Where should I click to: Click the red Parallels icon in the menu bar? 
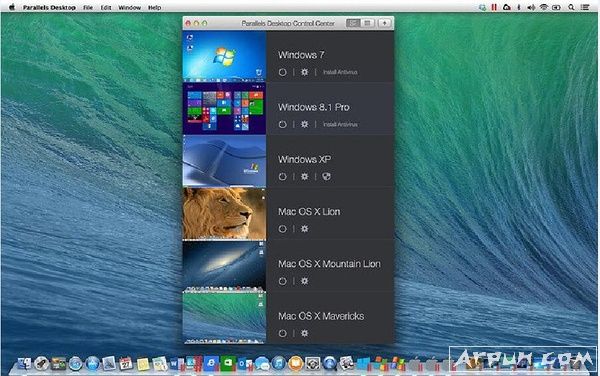pyautogui.click(x=494, y=7)
